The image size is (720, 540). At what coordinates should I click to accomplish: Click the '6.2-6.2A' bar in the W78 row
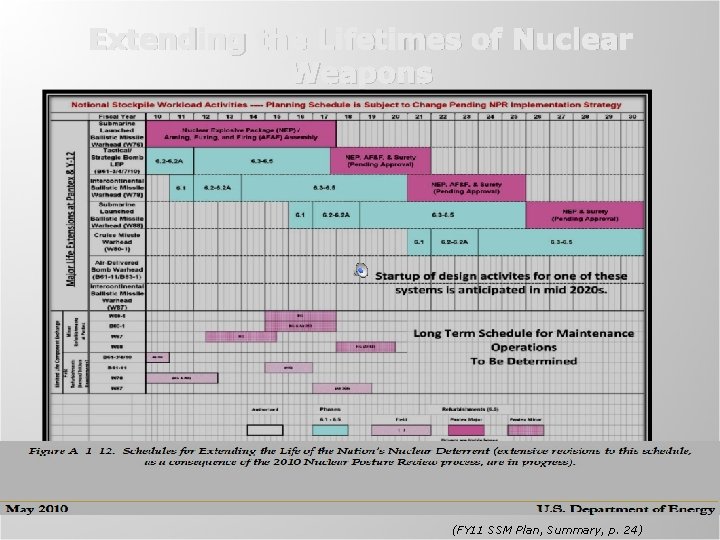tap(217, 188)
